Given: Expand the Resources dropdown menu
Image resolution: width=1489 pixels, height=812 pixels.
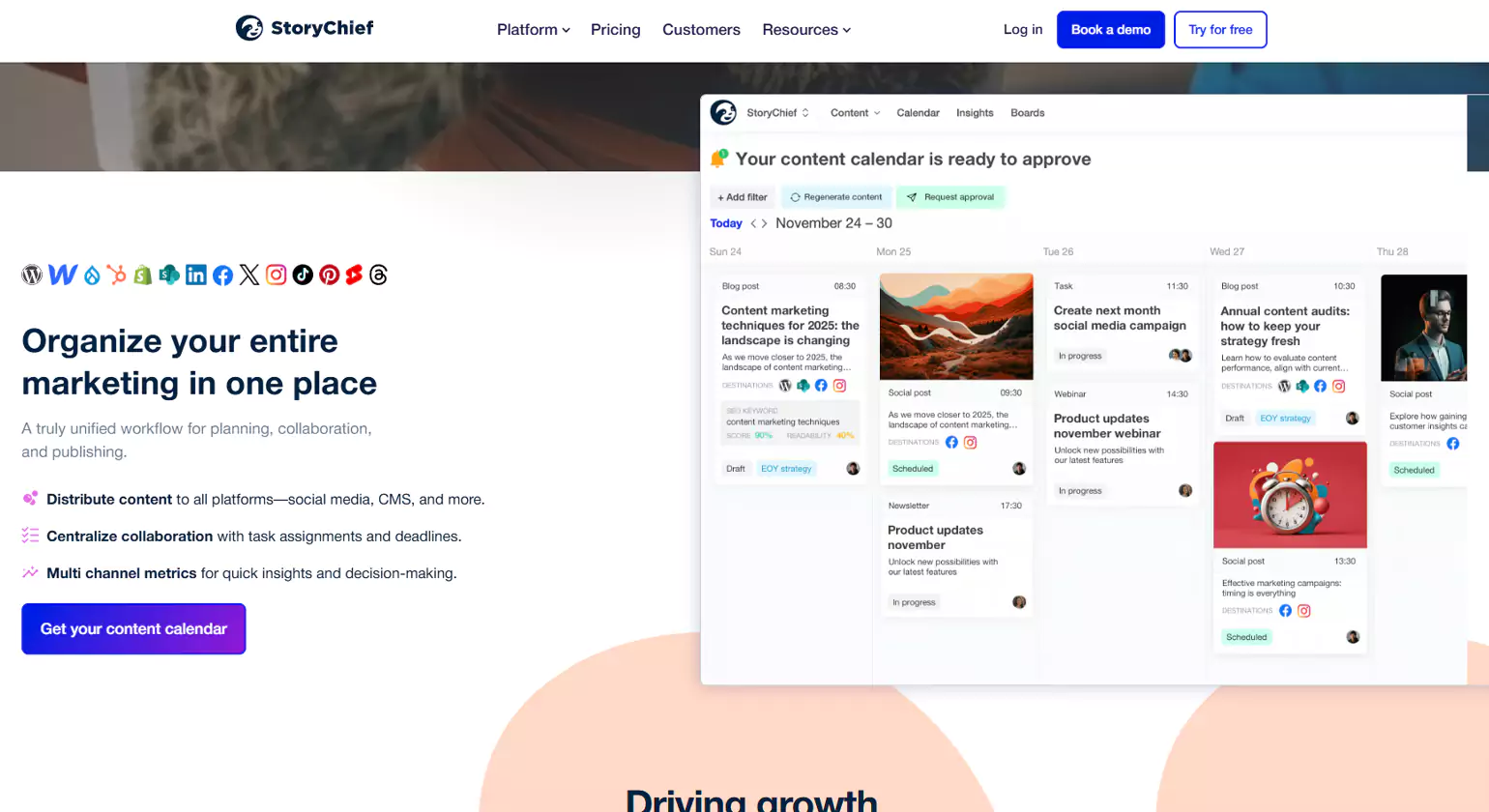Looking at the screenshot, I should coord(806,30).
